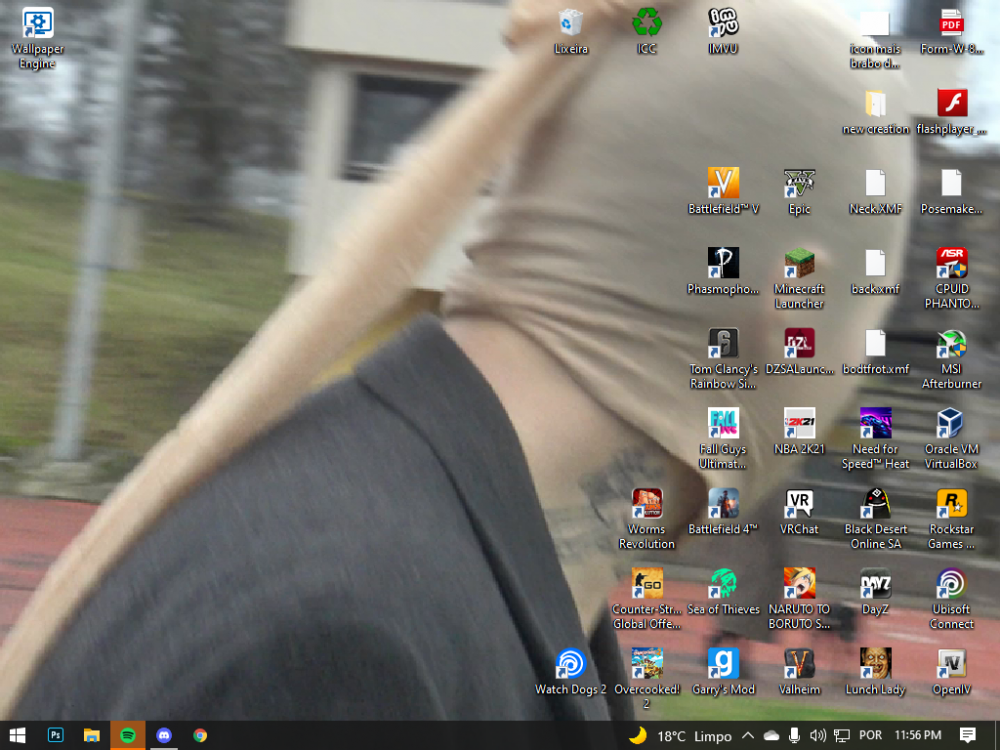
Task: Open the Wallpaper Engine desktop shortcut
Action: (38, 24)
